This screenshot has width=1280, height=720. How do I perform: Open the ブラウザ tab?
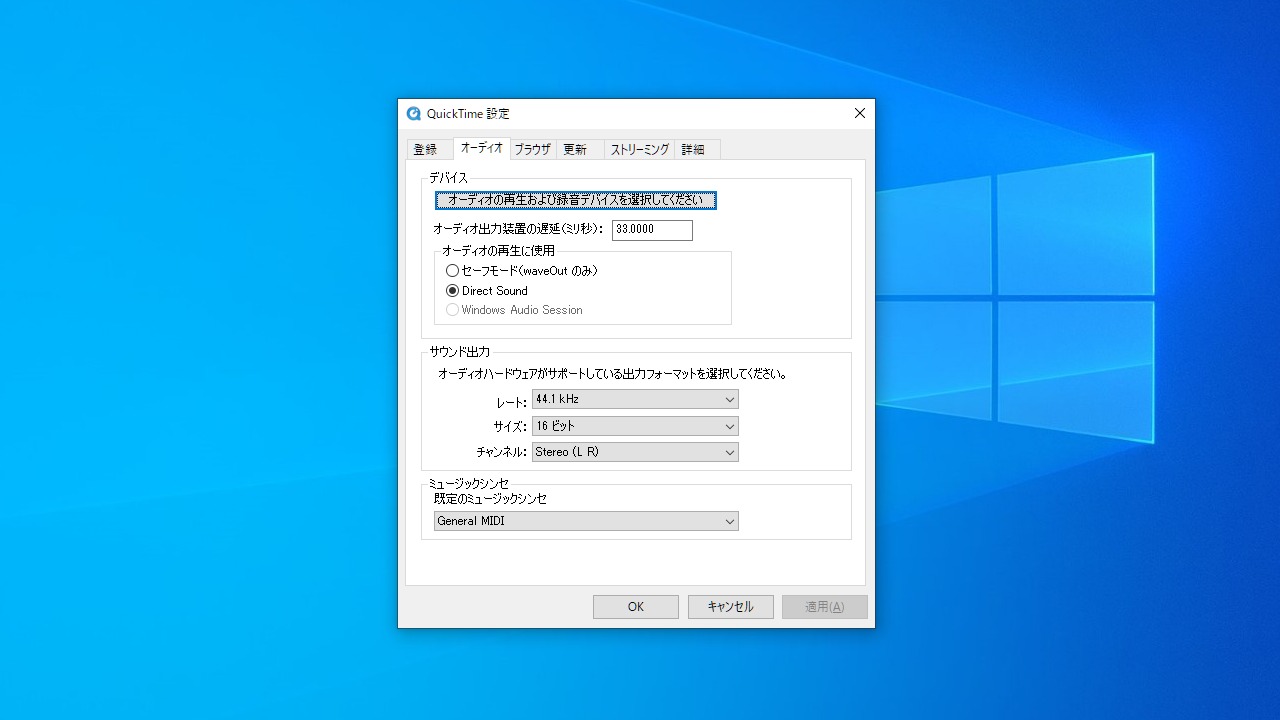tap(533, 149)
